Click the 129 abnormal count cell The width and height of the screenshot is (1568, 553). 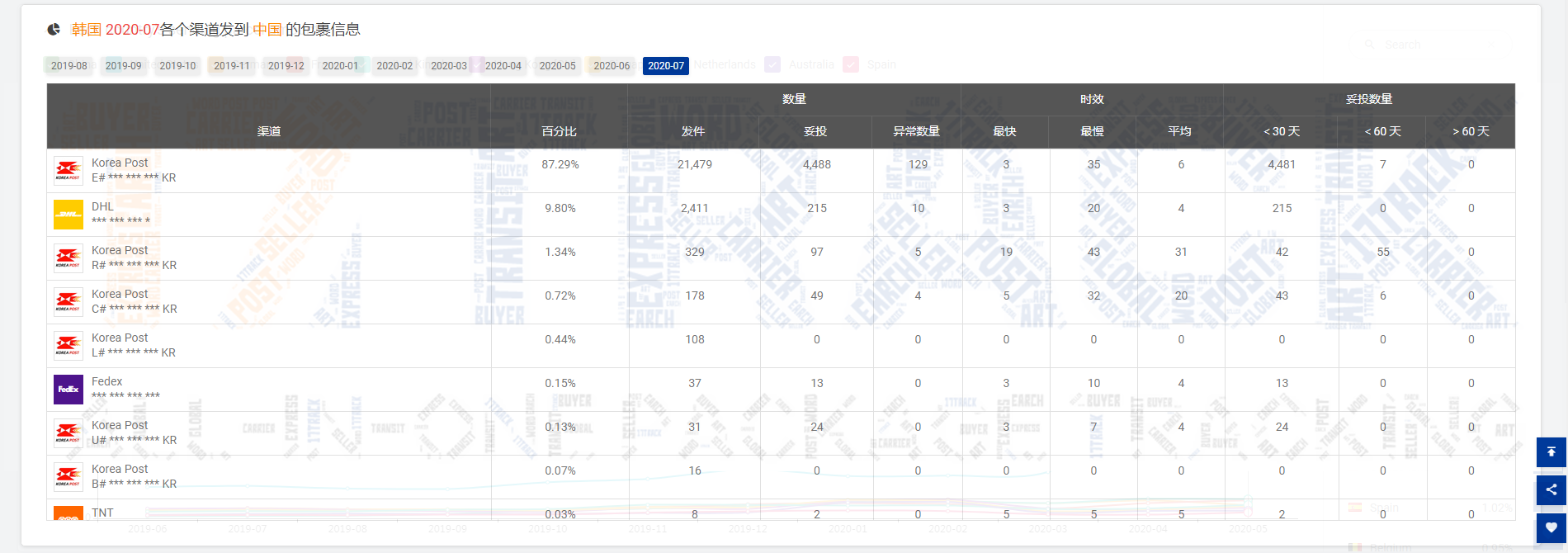(x=918, y=164)
